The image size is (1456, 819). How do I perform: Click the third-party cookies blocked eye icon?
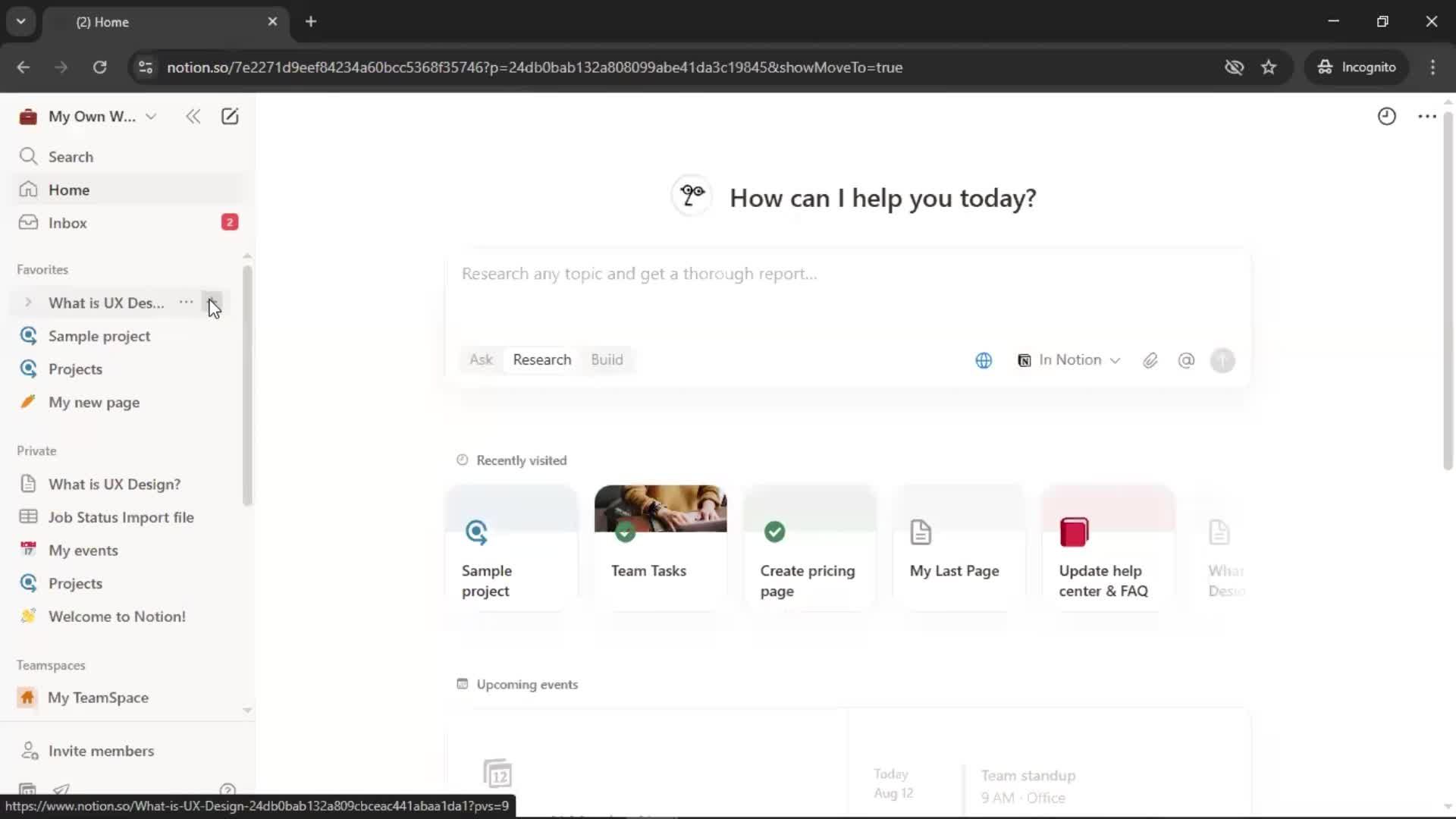[x=1234, y=67]
